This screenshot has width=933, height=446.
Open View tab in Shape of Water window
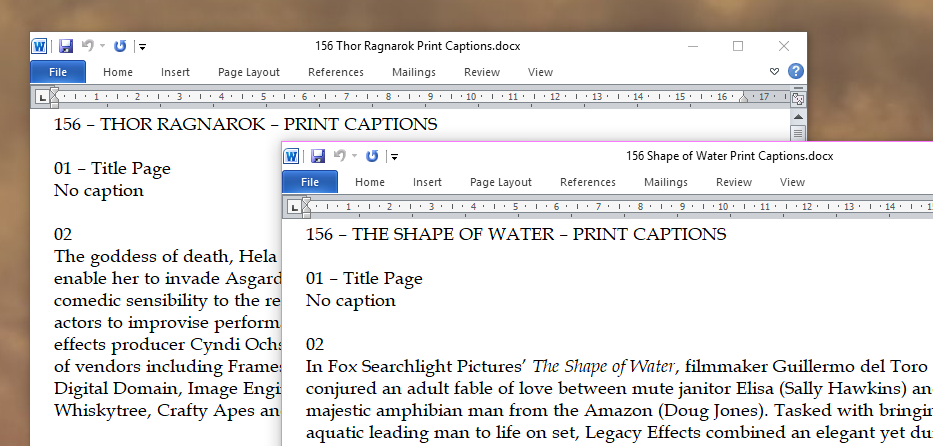(x=793, y=182)
